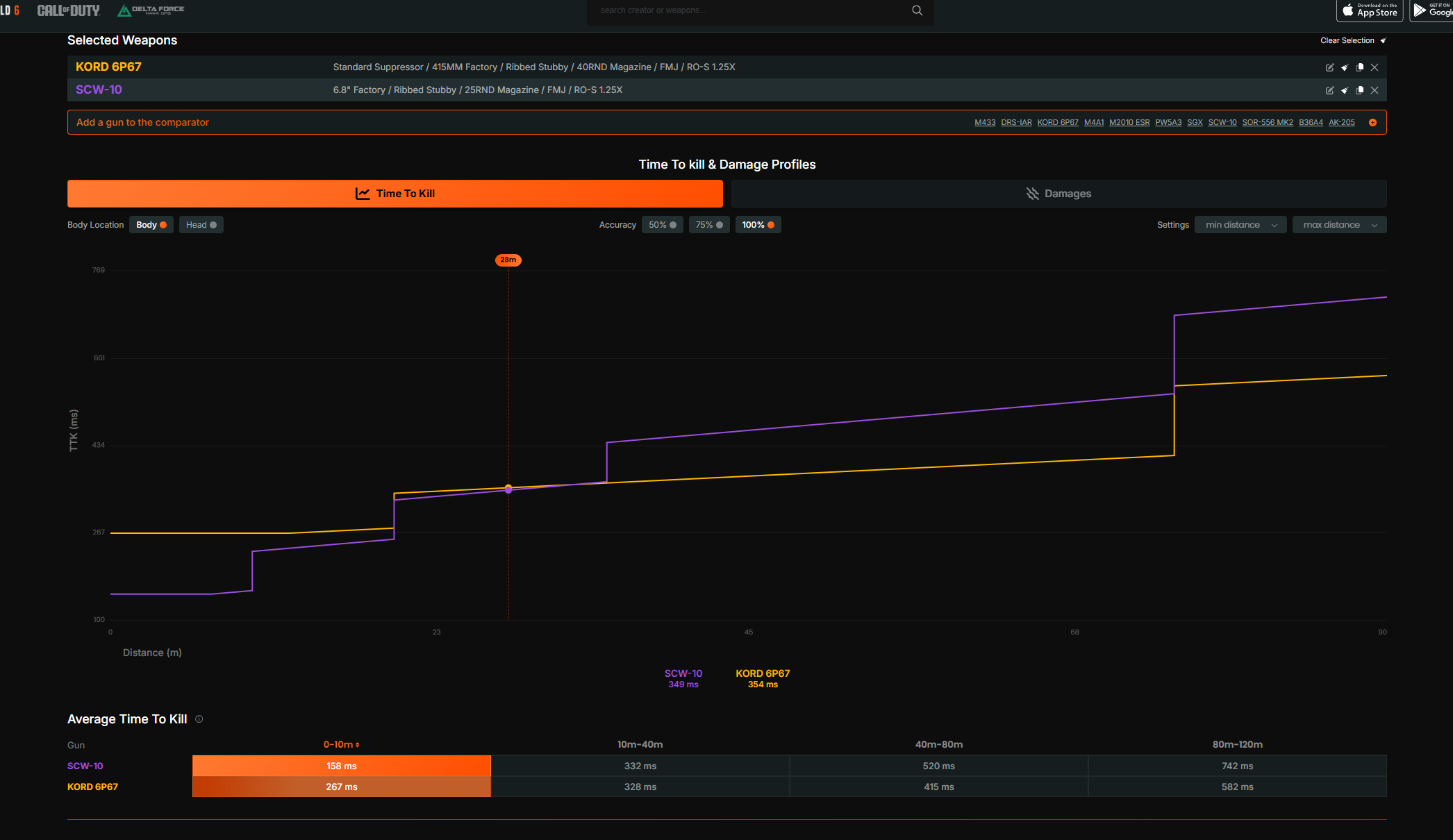Switch to the Damages tab
1453x840 pixels.
[1058, 194]
